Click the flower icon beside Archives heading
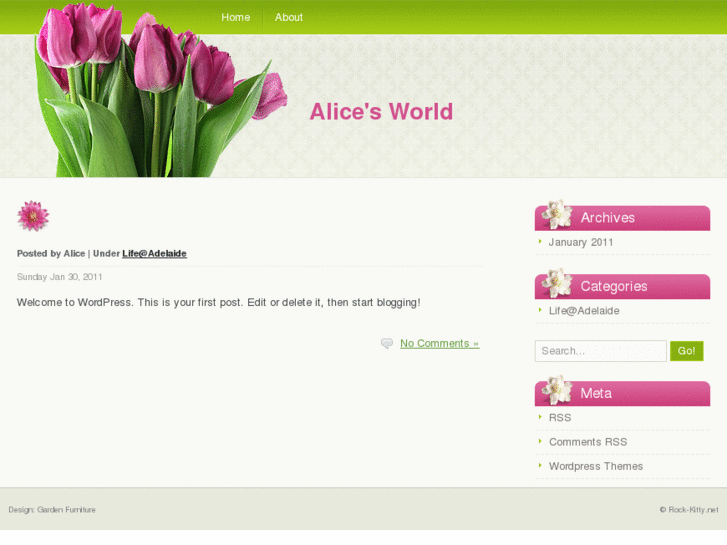The width and height of the screenshot is (727, 545). coord(557,215)
